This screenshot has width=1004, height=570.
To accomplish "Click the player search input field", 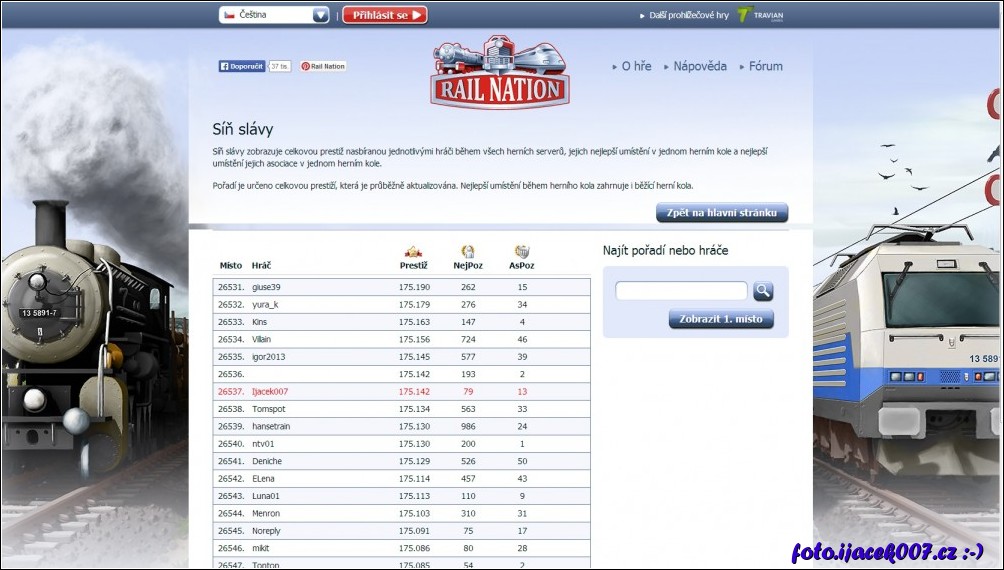I will point(681,291).
